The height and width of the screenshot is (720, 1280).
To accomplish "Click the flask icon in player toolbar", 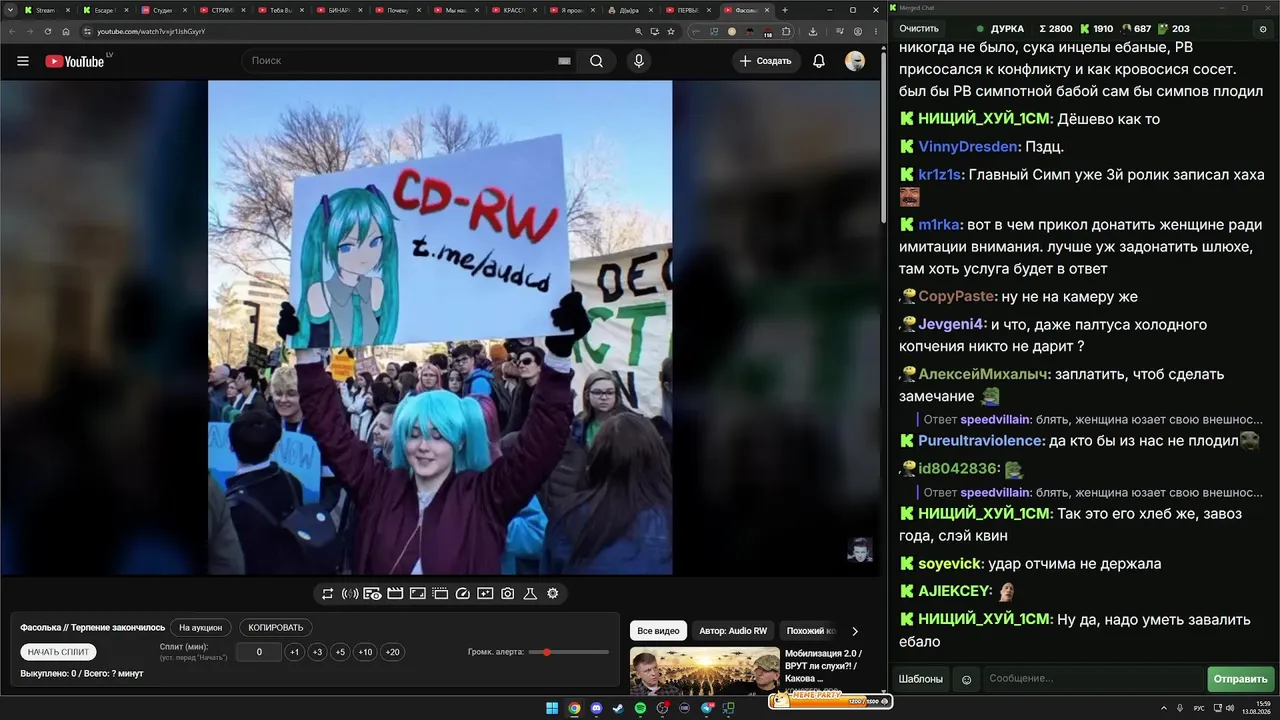I will [x=530, y=593].
